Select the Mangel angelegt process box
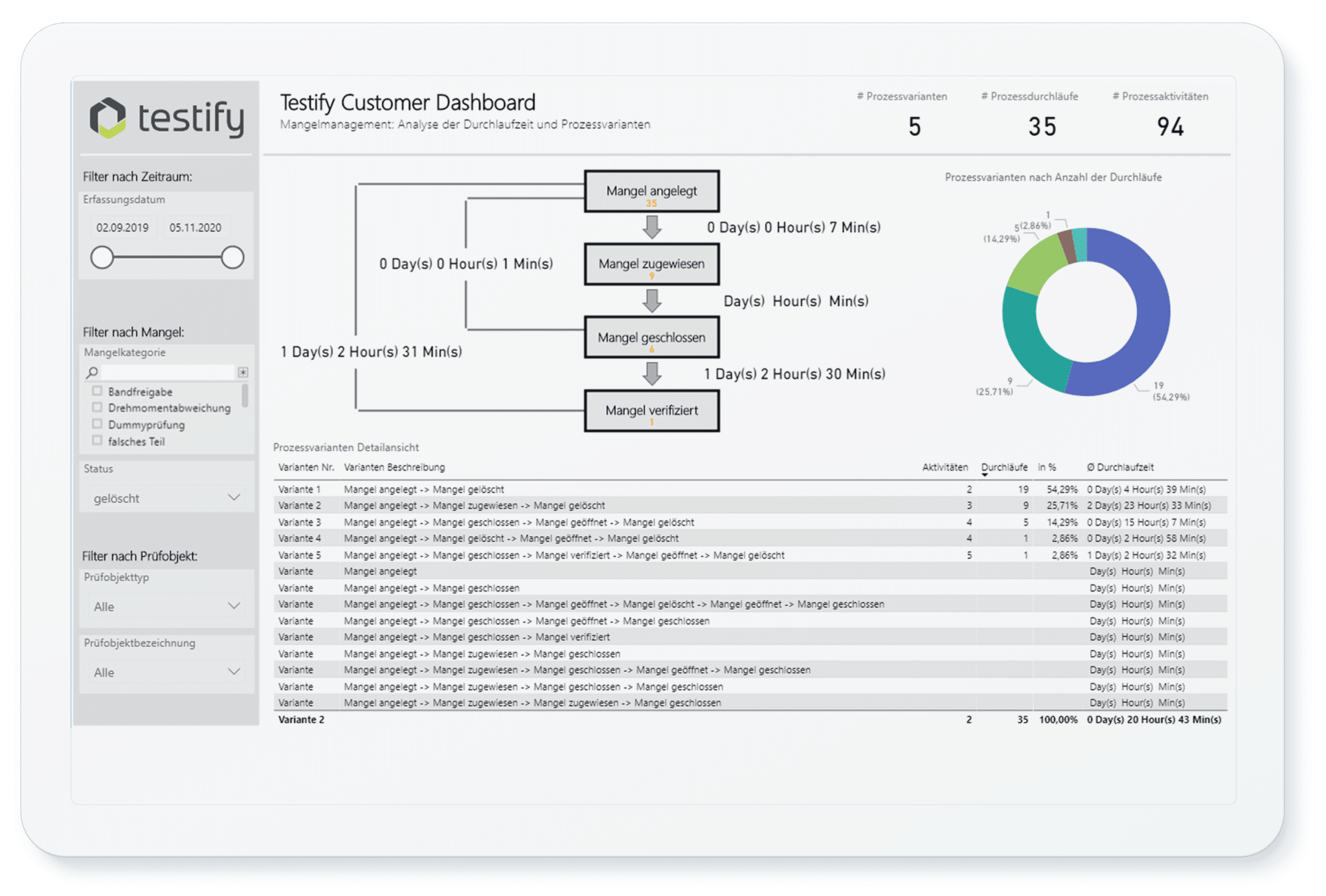Image resolution: width=1326 pixels, height=896 pixels. (x=651, y=191)
